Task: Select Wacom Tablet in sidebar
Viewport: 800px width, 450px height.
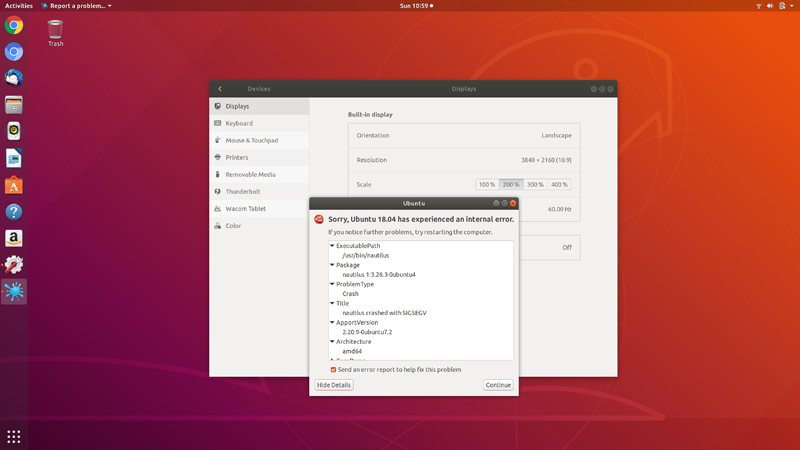Action: tap(259, 209)
